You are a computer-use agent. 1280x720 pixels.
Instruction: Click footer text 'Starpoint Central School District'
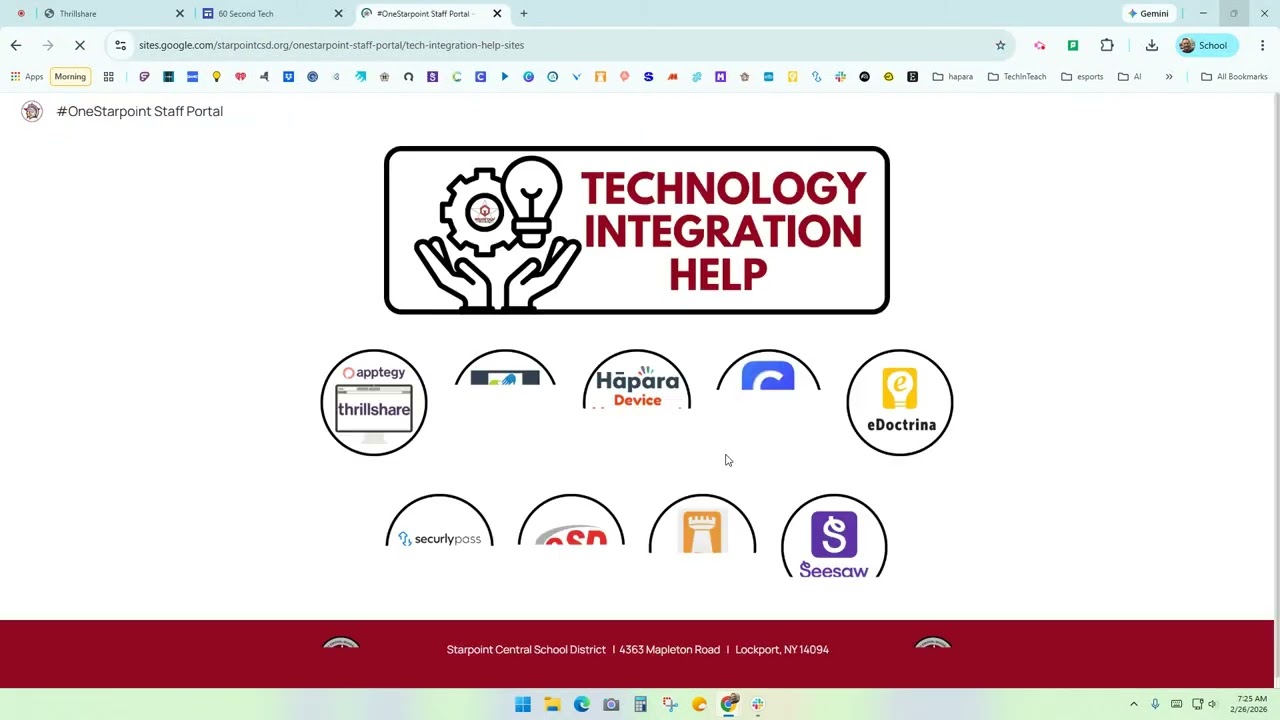(526, 650)
